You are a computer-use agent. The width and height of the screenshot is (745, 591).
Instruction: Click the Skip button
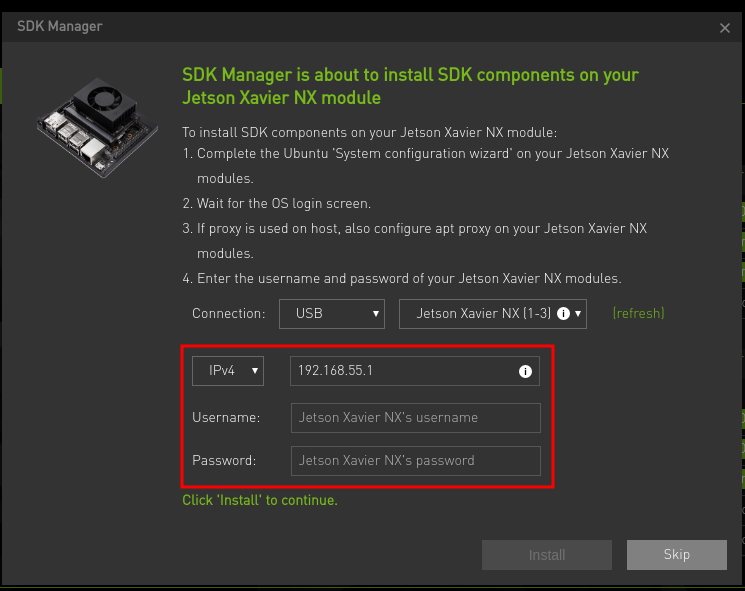click(677, 554)
